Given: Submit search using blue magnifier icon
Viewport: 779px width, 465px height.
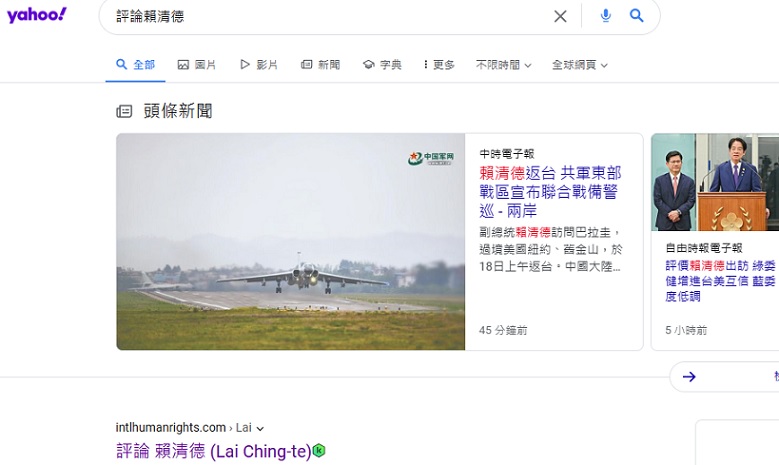Looking at the screenshot, I should pyautogui.click(x=636, y=15).
